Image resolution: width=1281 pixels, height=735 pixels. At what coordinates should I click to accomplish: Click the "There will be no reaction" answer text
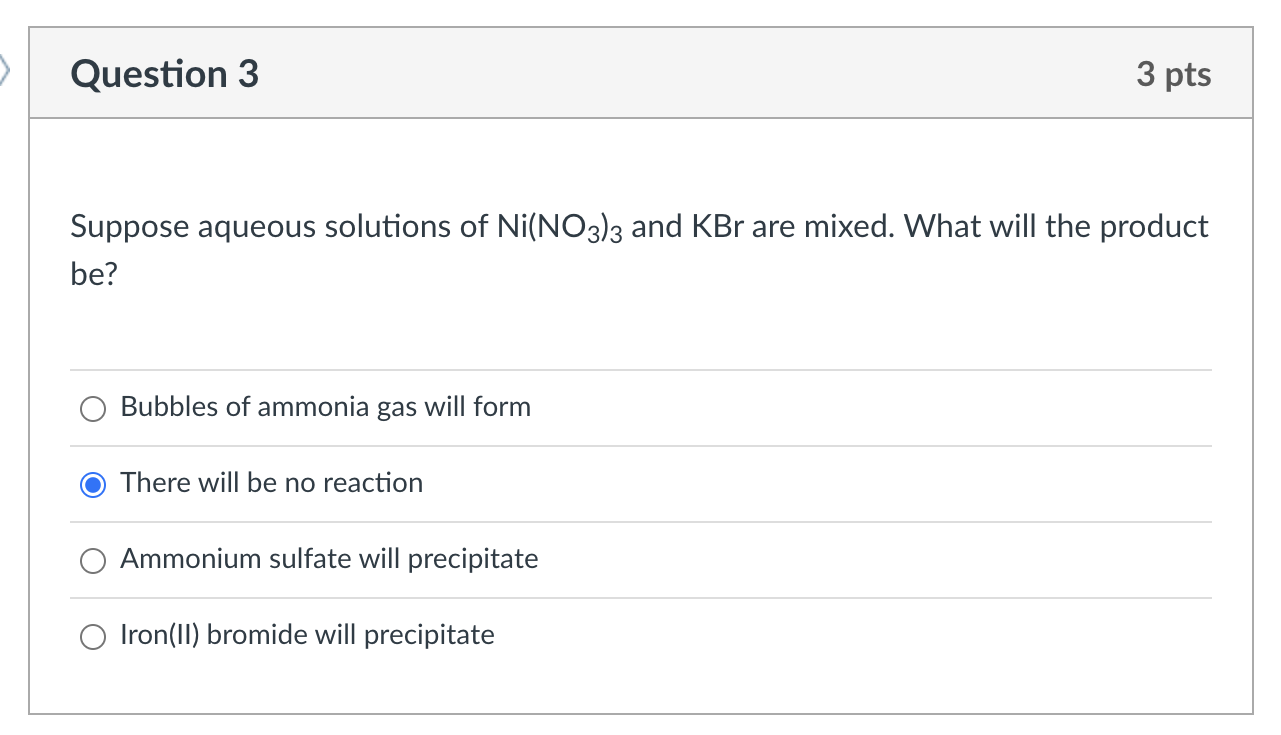pyautogui.click(x=272, y=483)
